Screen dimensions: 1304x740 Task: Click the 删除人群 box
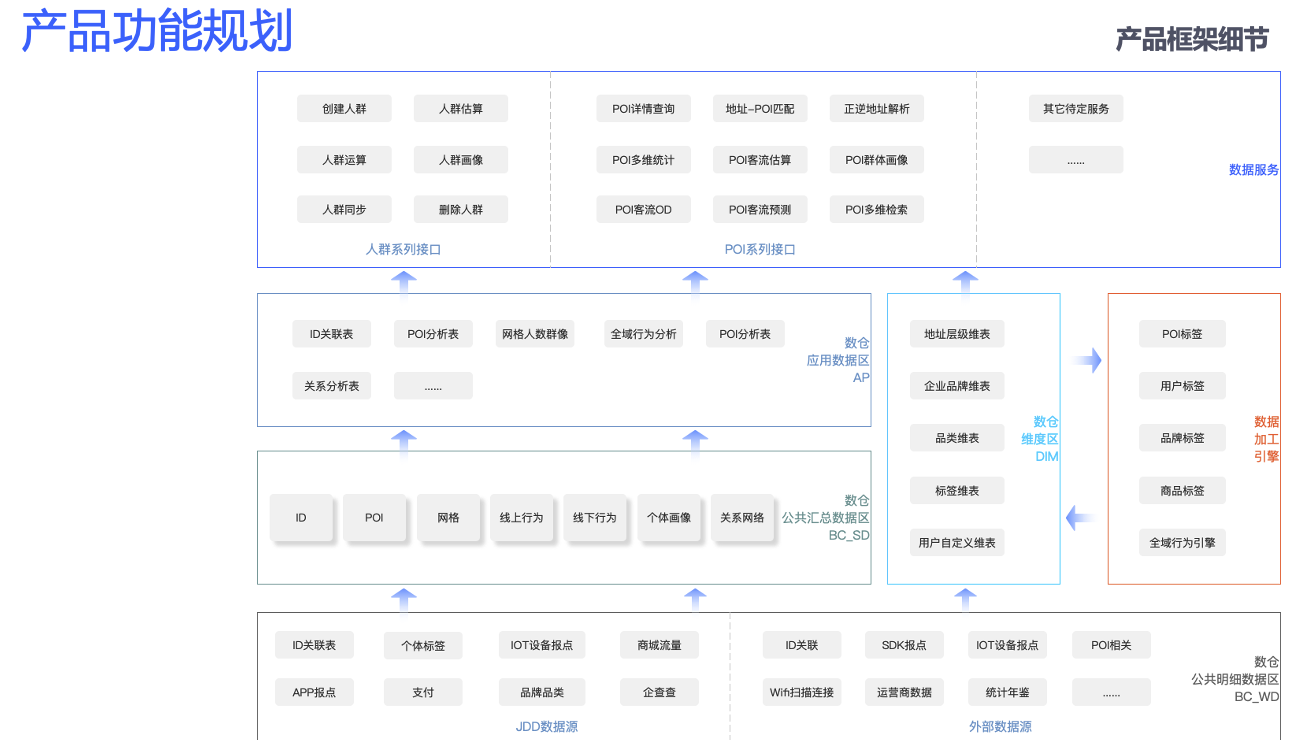[461, 209]
